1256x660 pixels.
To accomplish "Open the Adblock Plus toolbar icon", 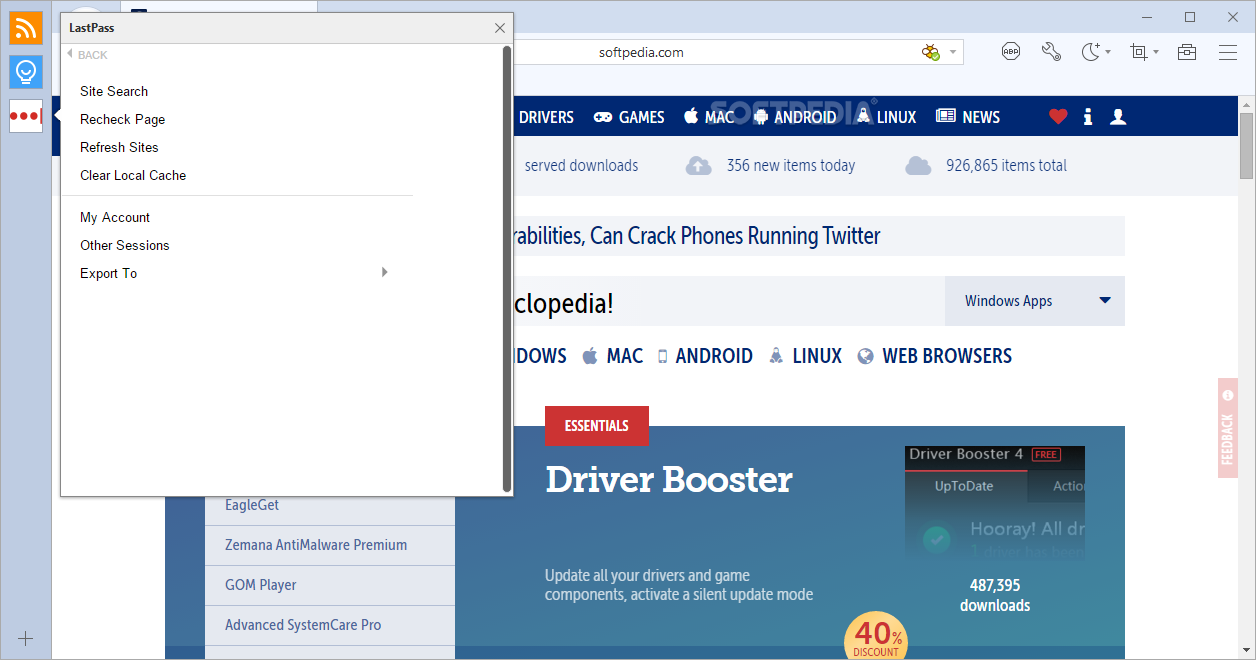I will [1011, 52].
